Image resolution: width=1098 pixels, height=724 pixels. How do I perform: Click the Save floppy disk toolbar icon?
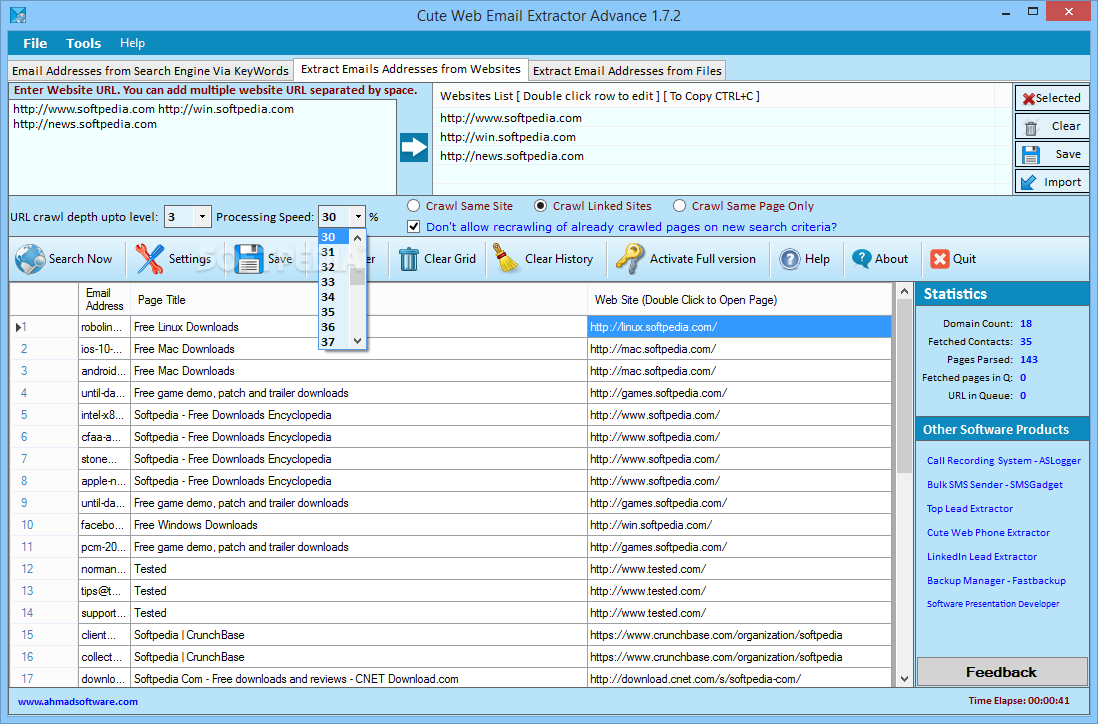pyautogui.click(x=249, y=259)
